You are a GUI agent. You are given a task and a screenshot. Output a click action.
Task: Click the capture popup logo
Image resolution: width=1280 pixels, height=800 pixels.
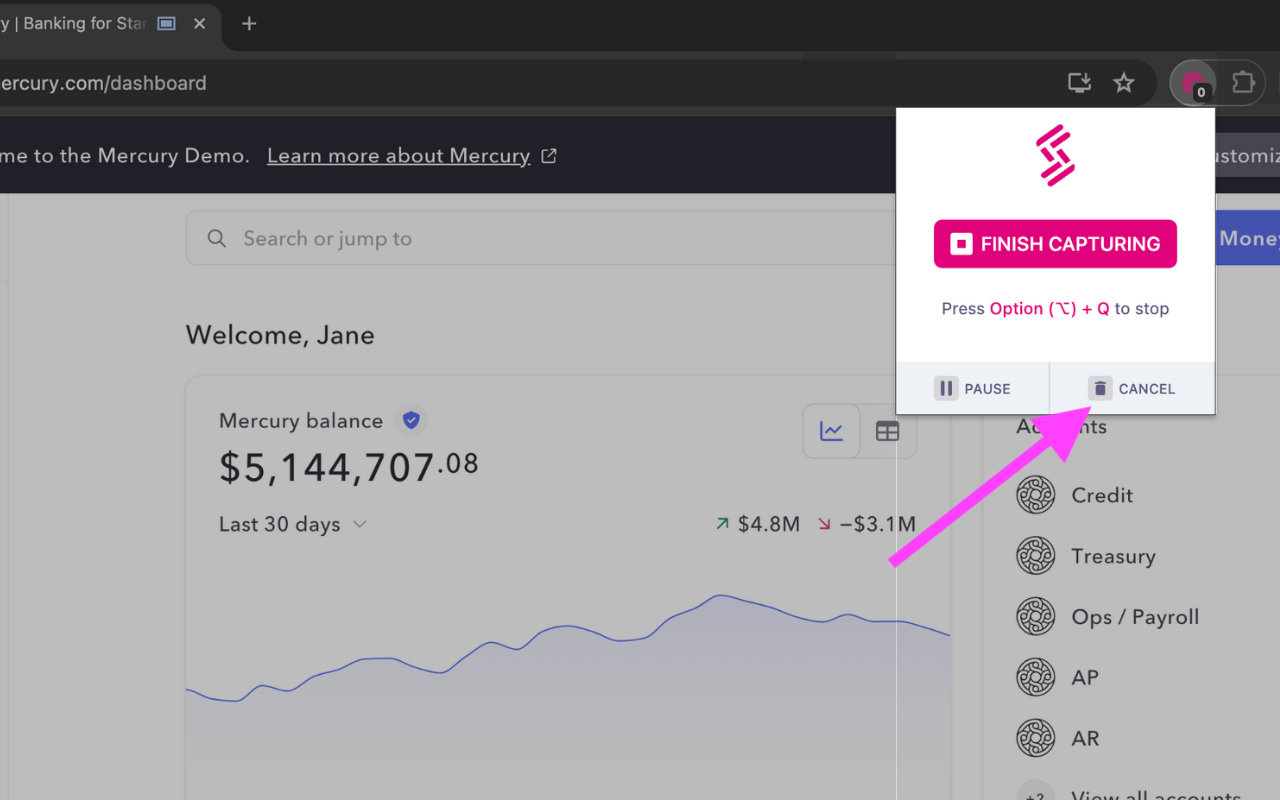[1055, 155]
